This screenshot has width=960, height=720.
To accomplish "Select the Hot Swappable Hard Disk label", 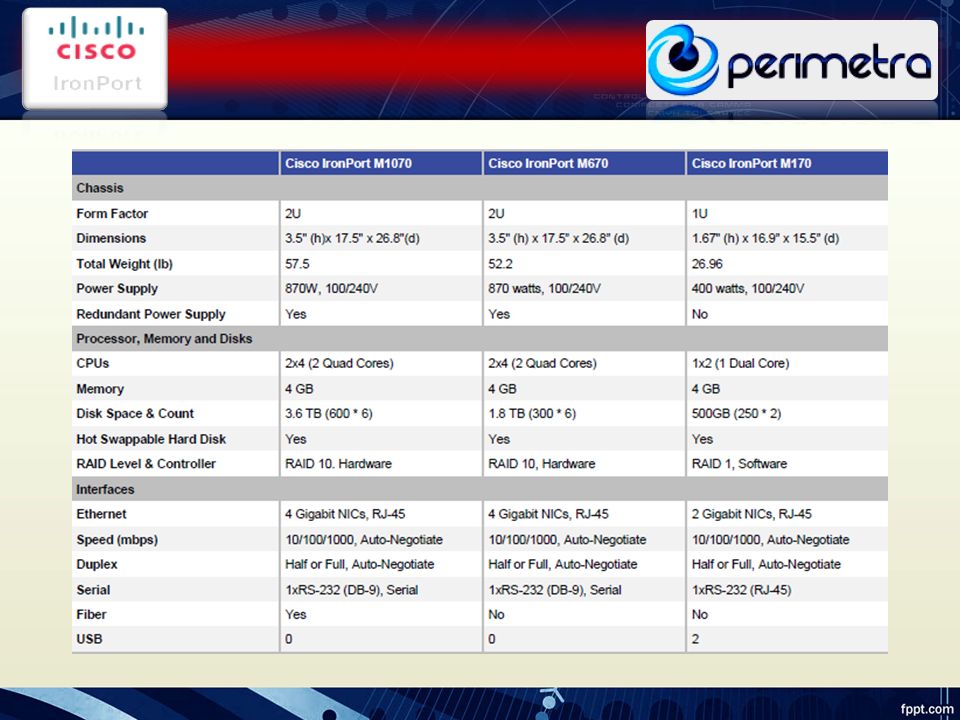I will [151, 439].
